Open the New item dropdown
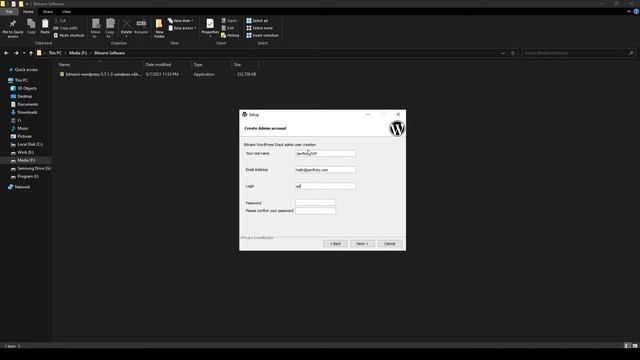This screenshot has height=360, width=640. (x=181, y=20)
